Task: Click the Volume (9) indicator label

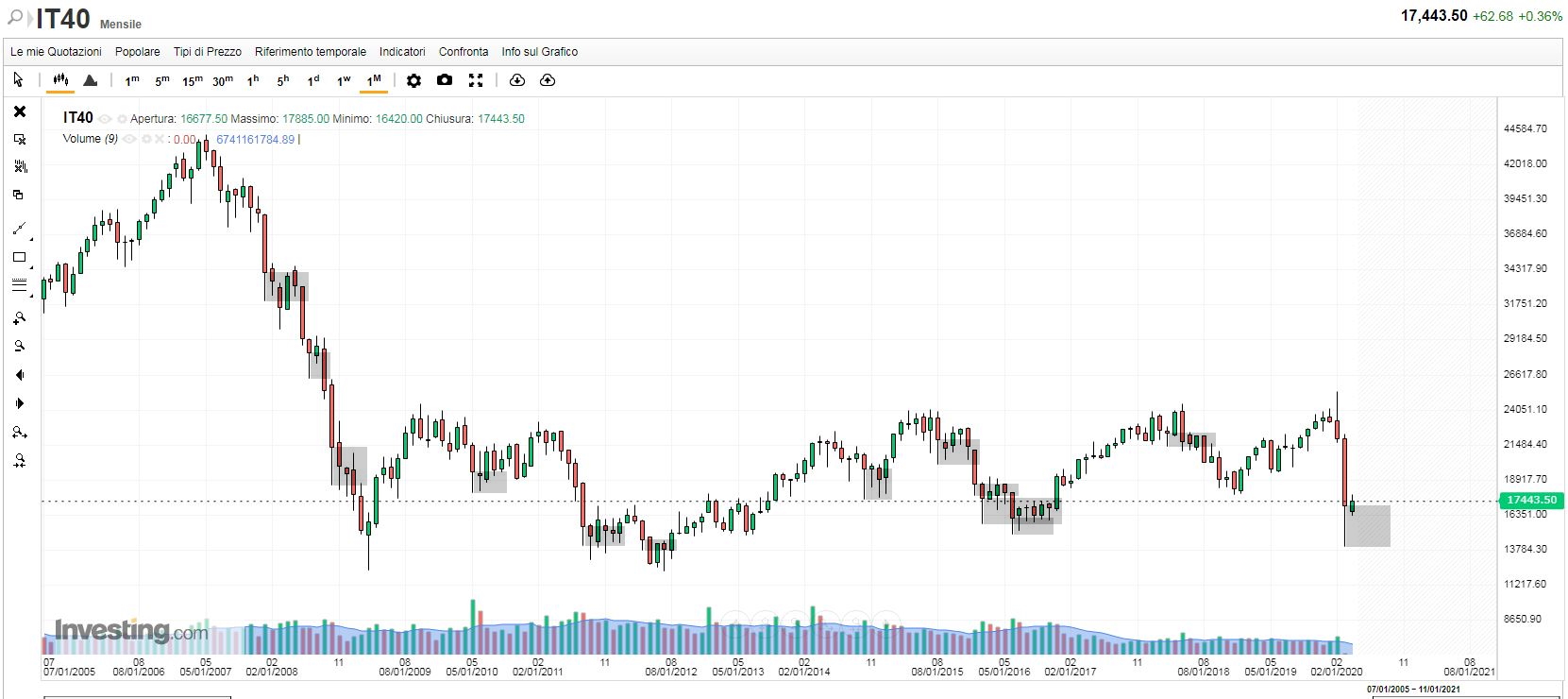Action: pos(91,139)
